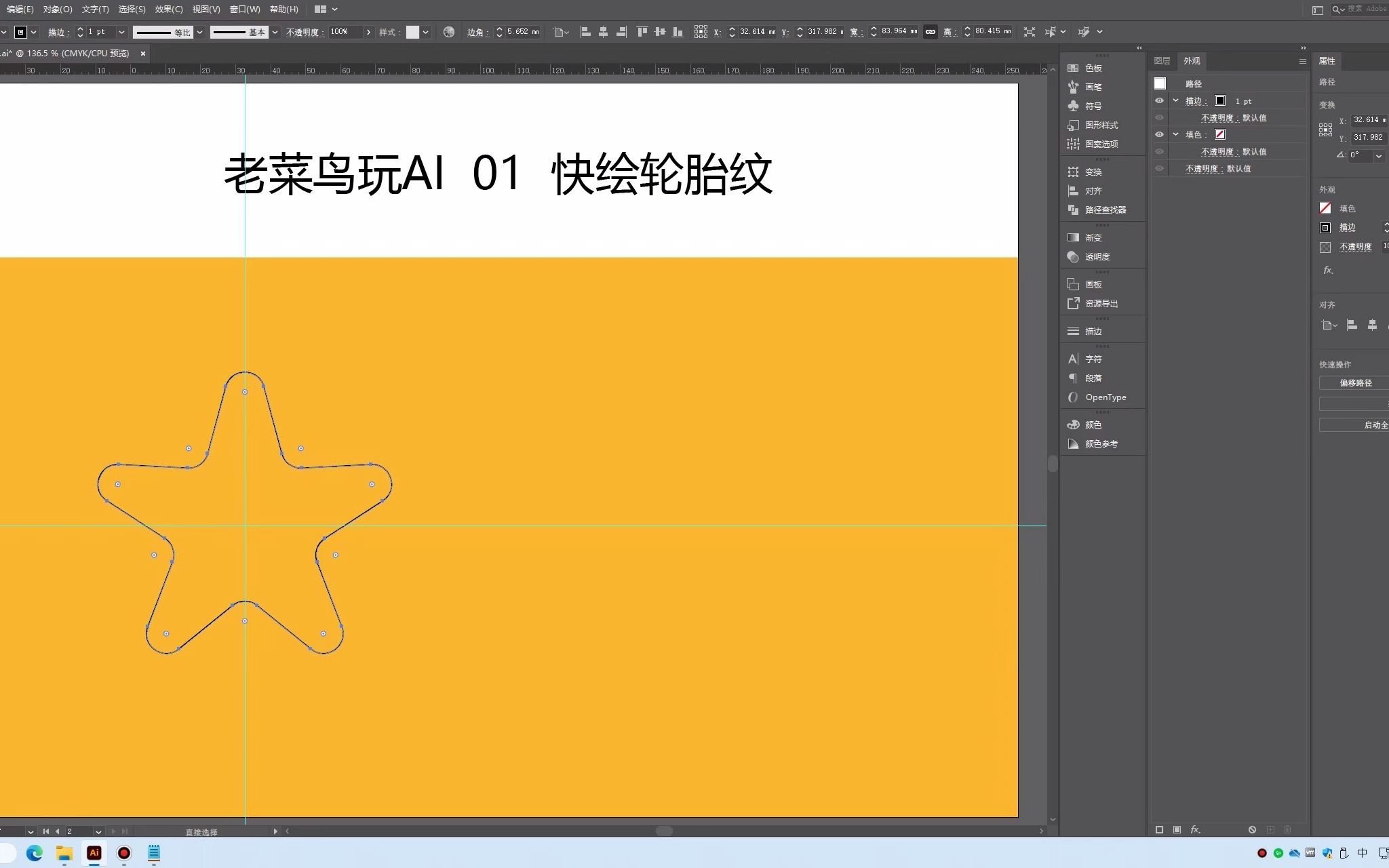Click the recolor artwork wheel icon in control bar
1389x868 pixels.
click(x=449, y=32)
